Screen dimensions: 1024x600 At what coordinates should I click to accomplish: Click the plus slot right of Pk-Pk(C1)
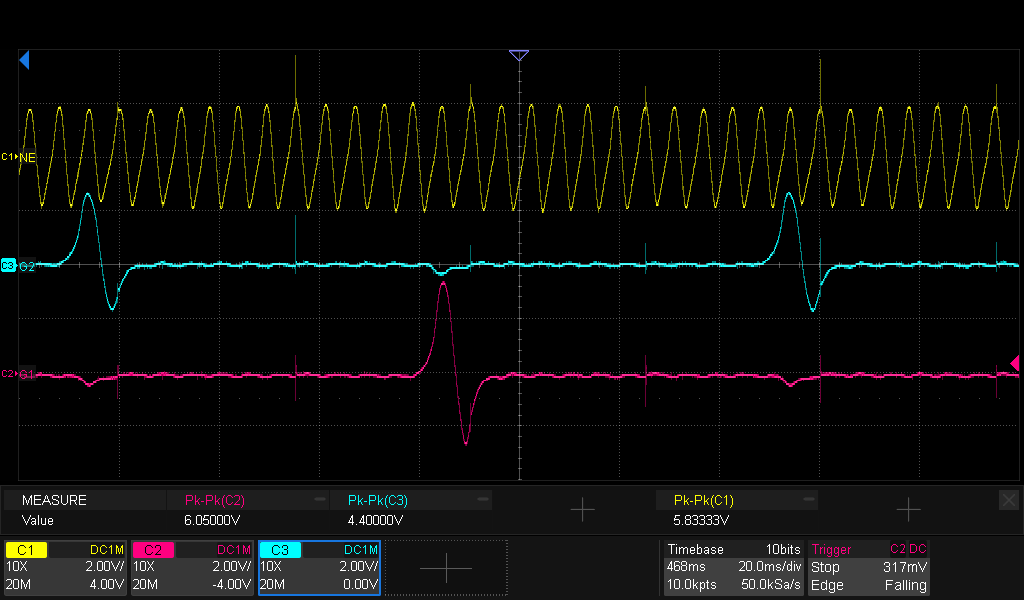tap(907, 510)
